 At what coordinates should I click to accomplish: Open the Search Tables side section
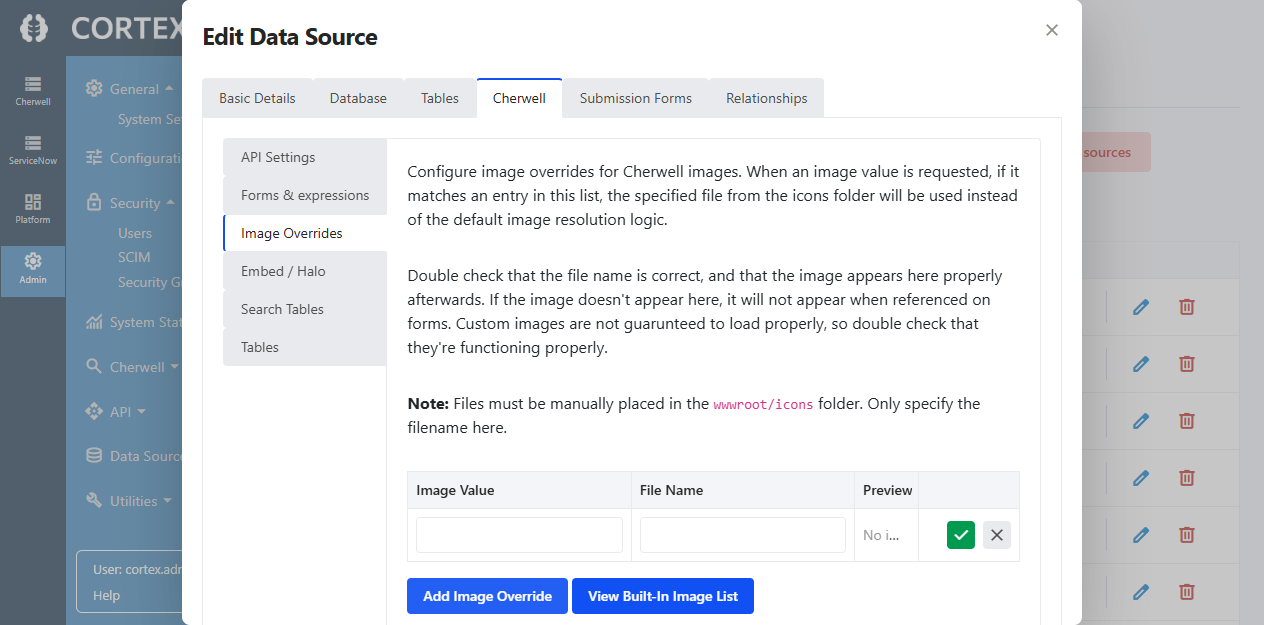[x=305, y=309]
